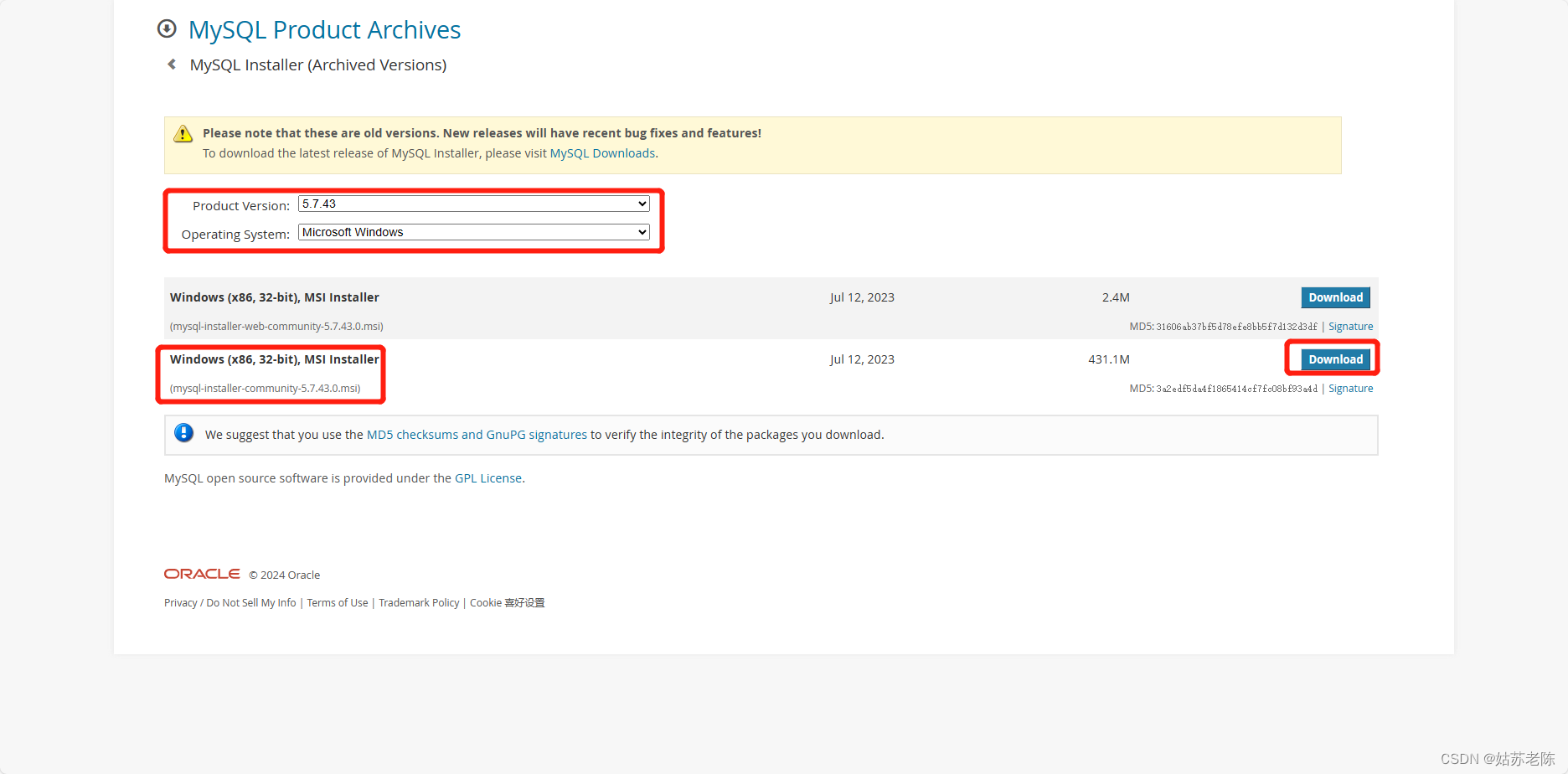Open Signature link for 431.1M installer
The image size is (1568, 774).
[x=1350, y=389]
